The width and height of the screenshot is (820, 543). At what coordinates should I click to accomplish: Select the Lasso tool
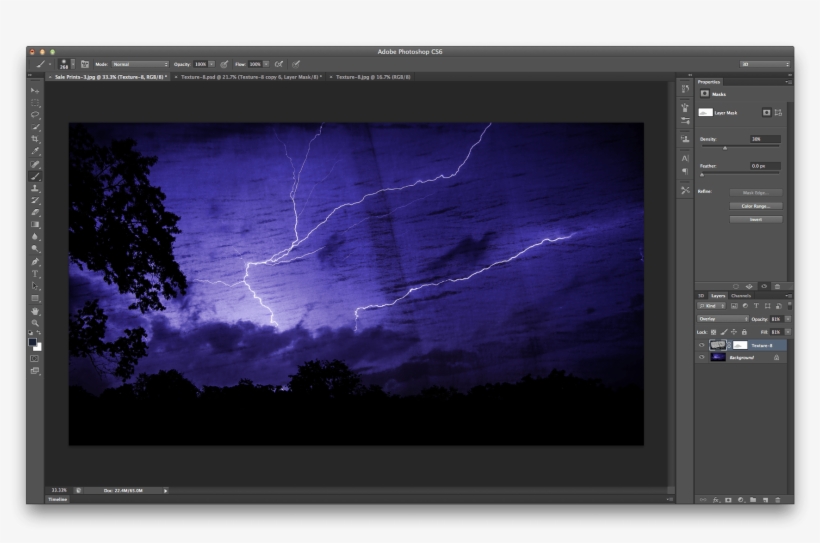click(35, 115)
